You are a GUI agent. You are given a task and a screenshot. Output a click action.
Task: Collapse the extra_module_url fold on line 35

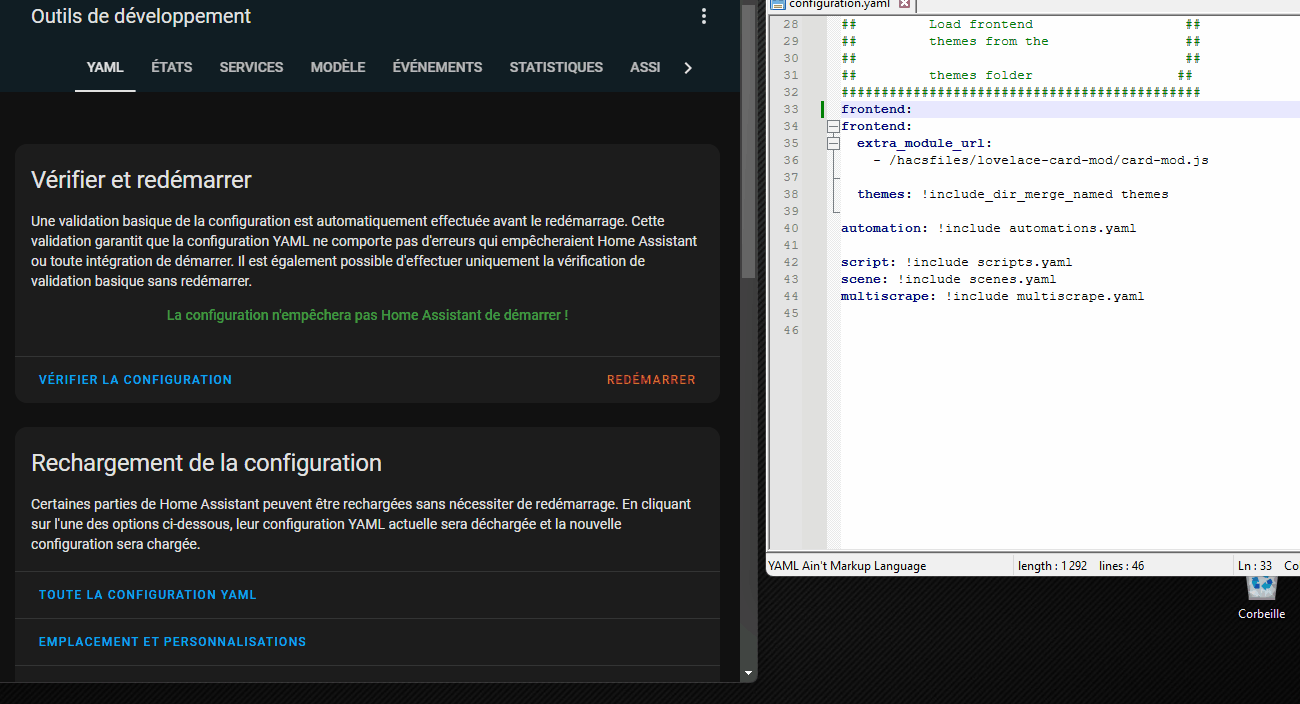pos(832,144)
